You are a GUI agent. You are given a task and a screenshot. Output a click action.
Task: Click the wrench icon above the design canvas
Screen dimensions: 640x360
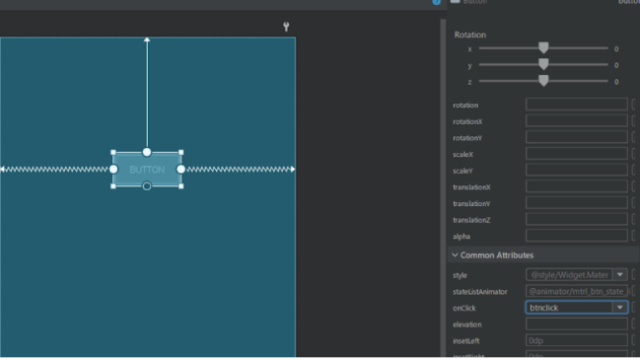pos(286,27)
